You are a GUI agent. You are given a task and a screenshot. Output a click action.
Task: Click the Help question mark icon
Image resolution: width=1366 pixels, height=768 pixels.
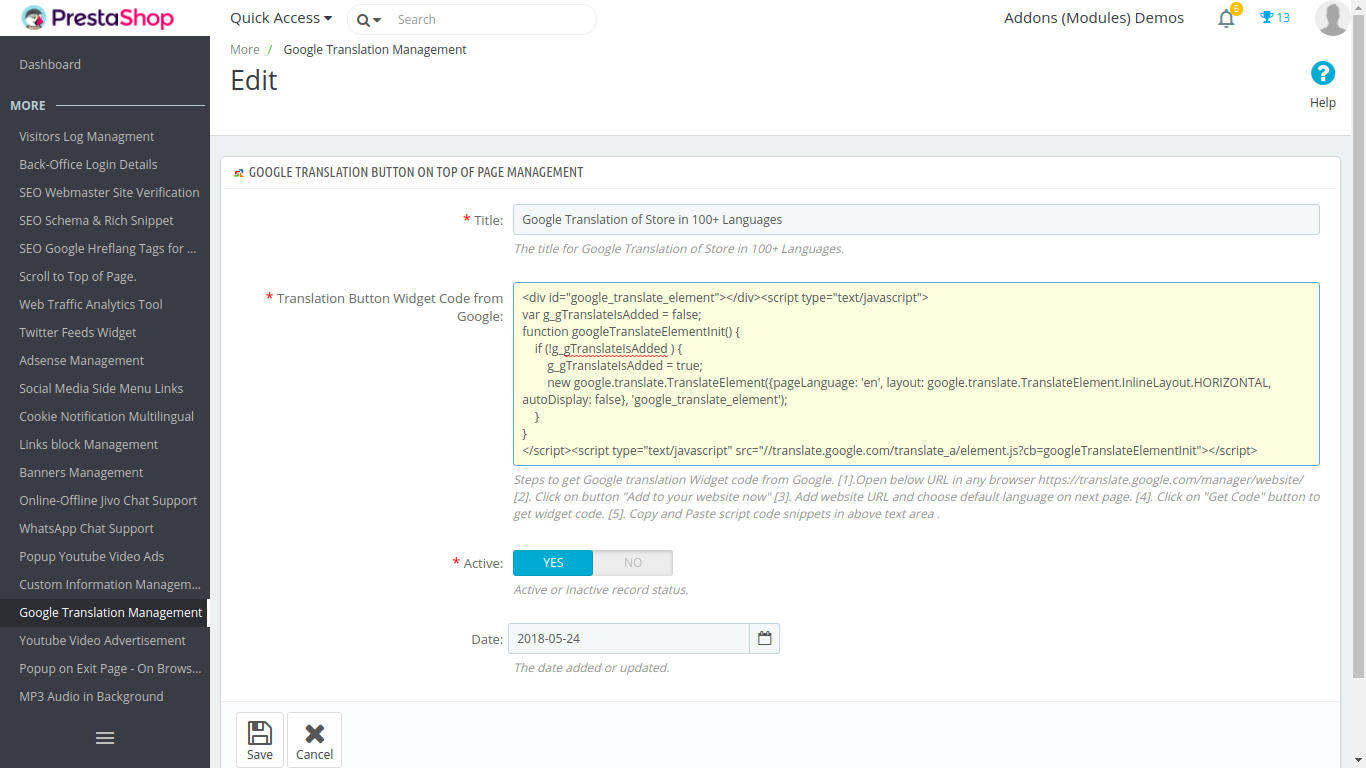[1323, 73]
